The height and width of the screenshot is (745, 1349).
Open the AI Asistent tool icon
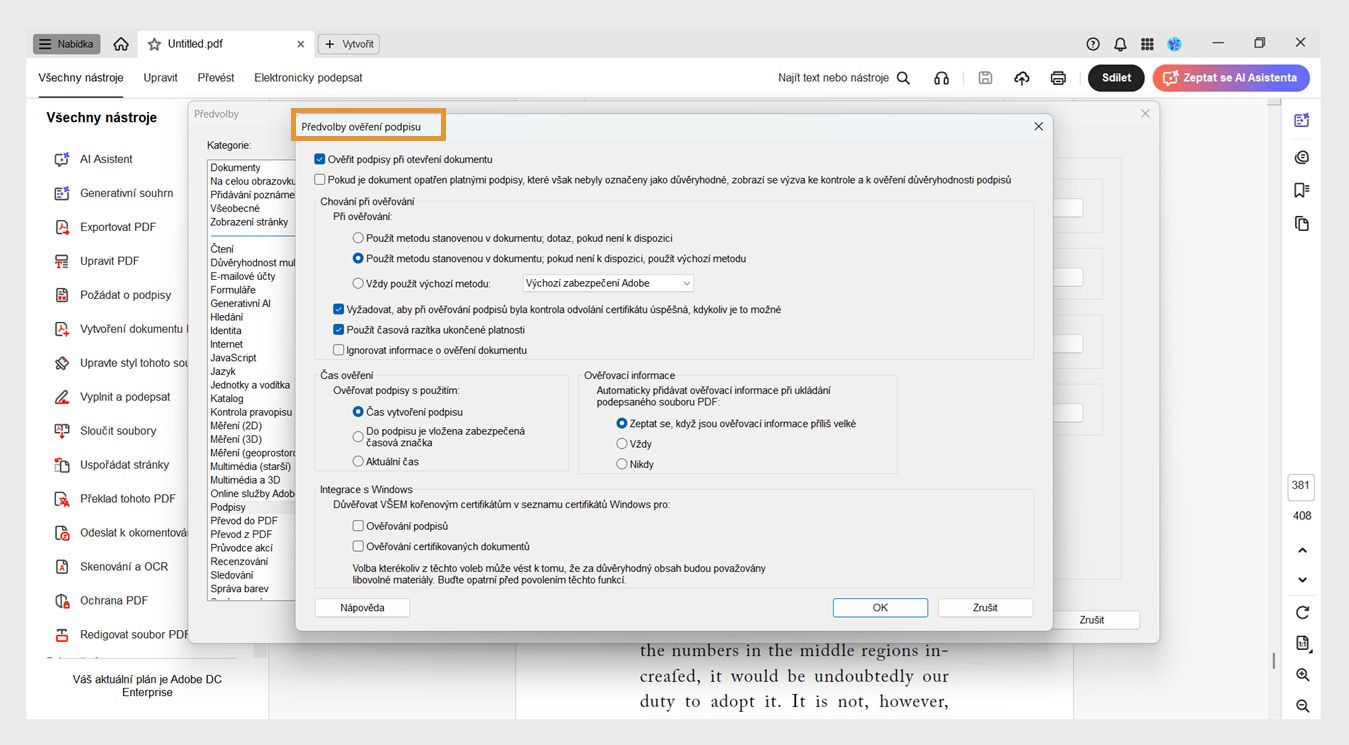tap(62, 159)
